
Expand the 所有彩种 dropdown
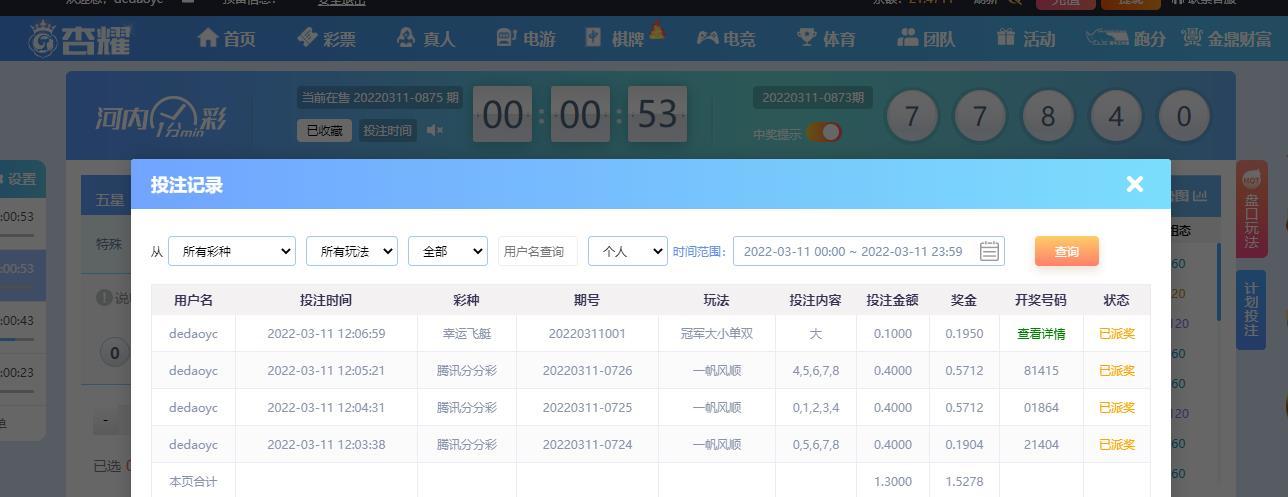click(232, 251)
